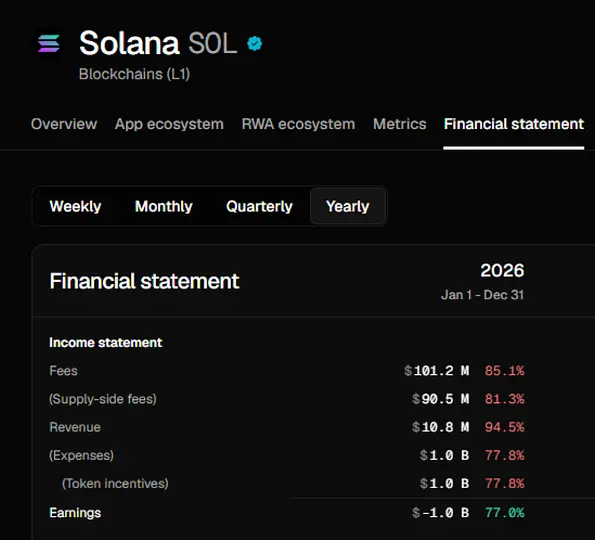The image size is (595, 540).
Task: Click the Fees row label
Action: [63, 371]
